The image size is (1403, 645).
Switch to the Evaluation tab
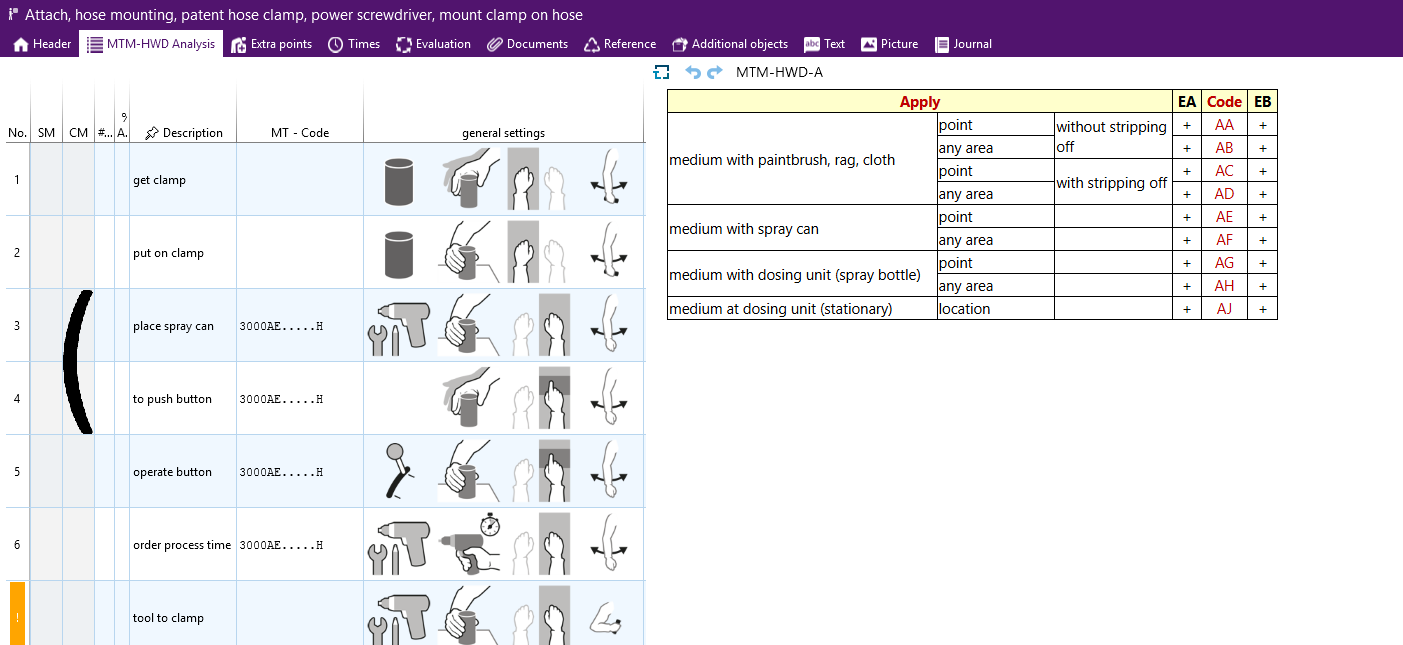[433, 44]
